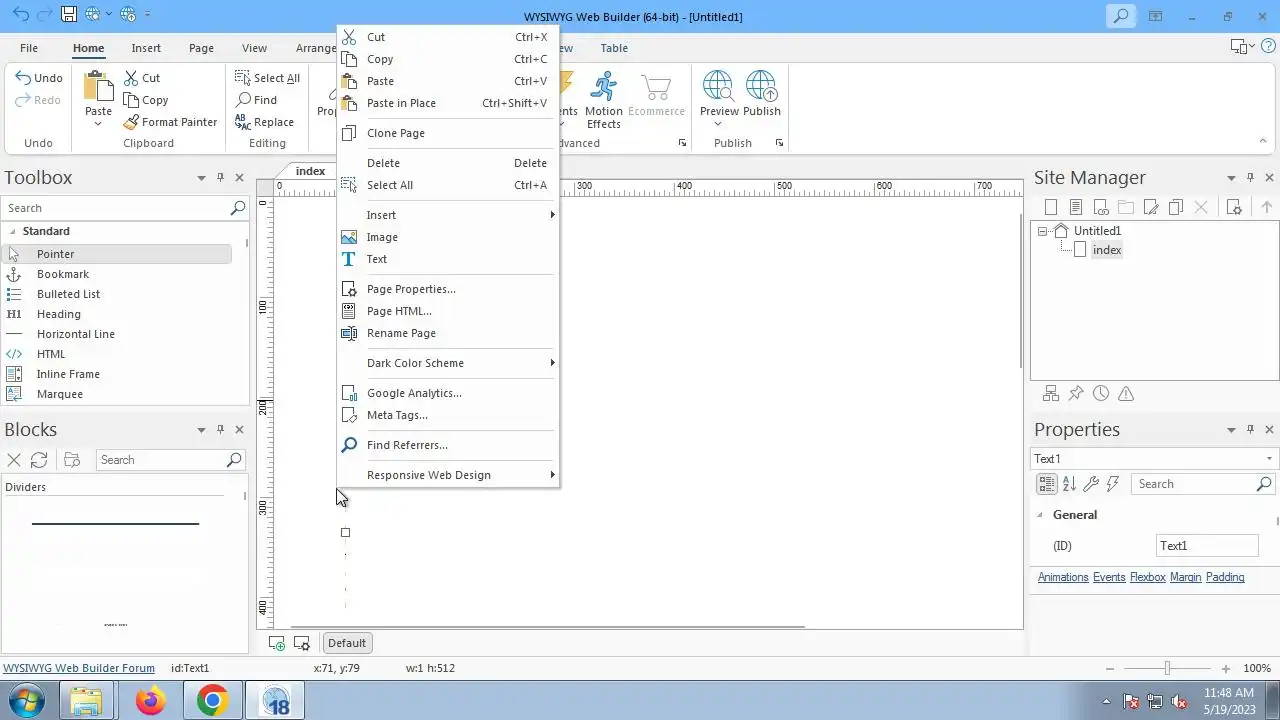Collapse the Untitled1 tree node
This screenshot has width=1280, height=720.
(x=1042, y=231)
